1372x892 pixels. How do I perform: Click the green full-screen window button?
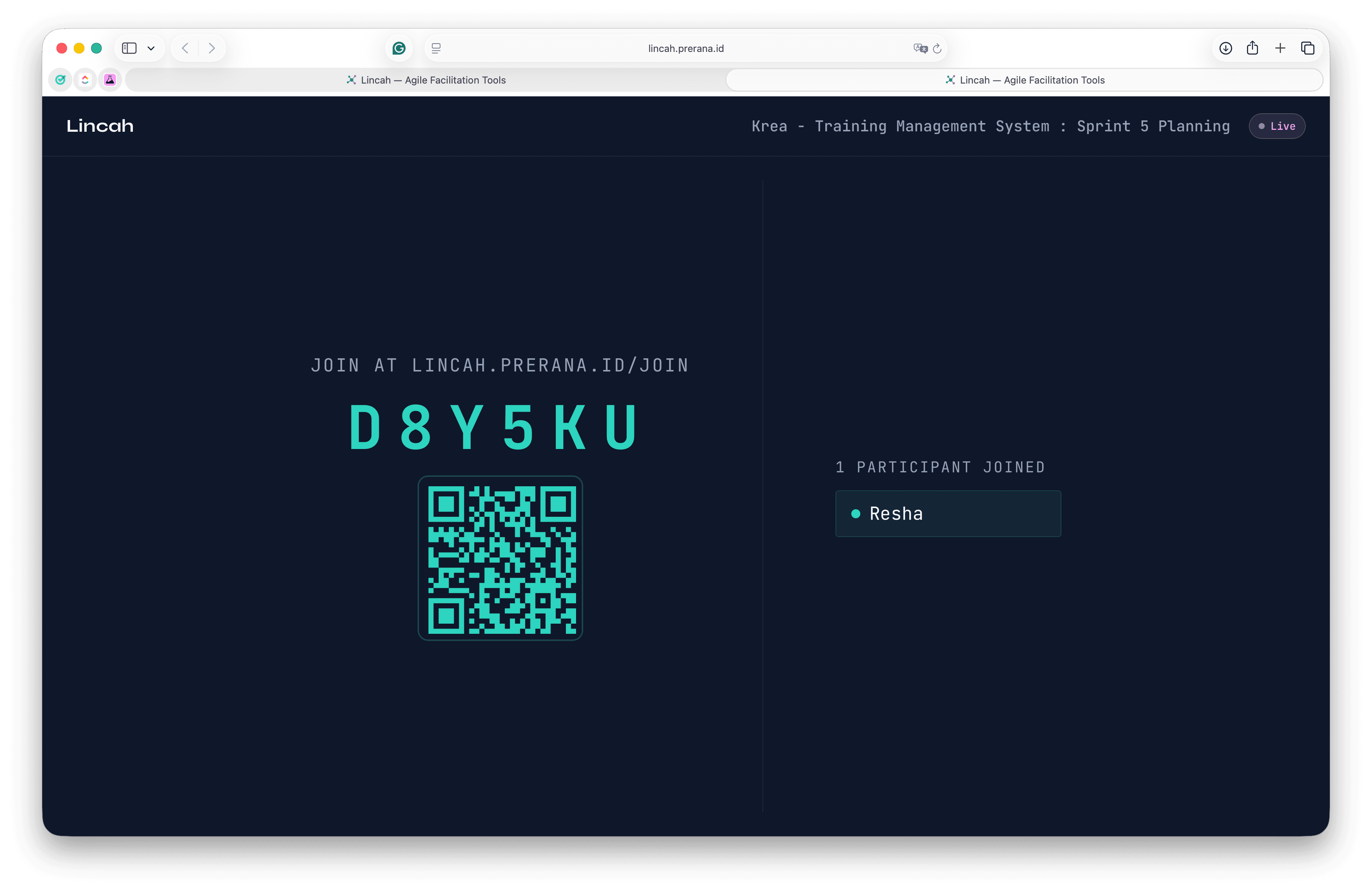point(96,49)
